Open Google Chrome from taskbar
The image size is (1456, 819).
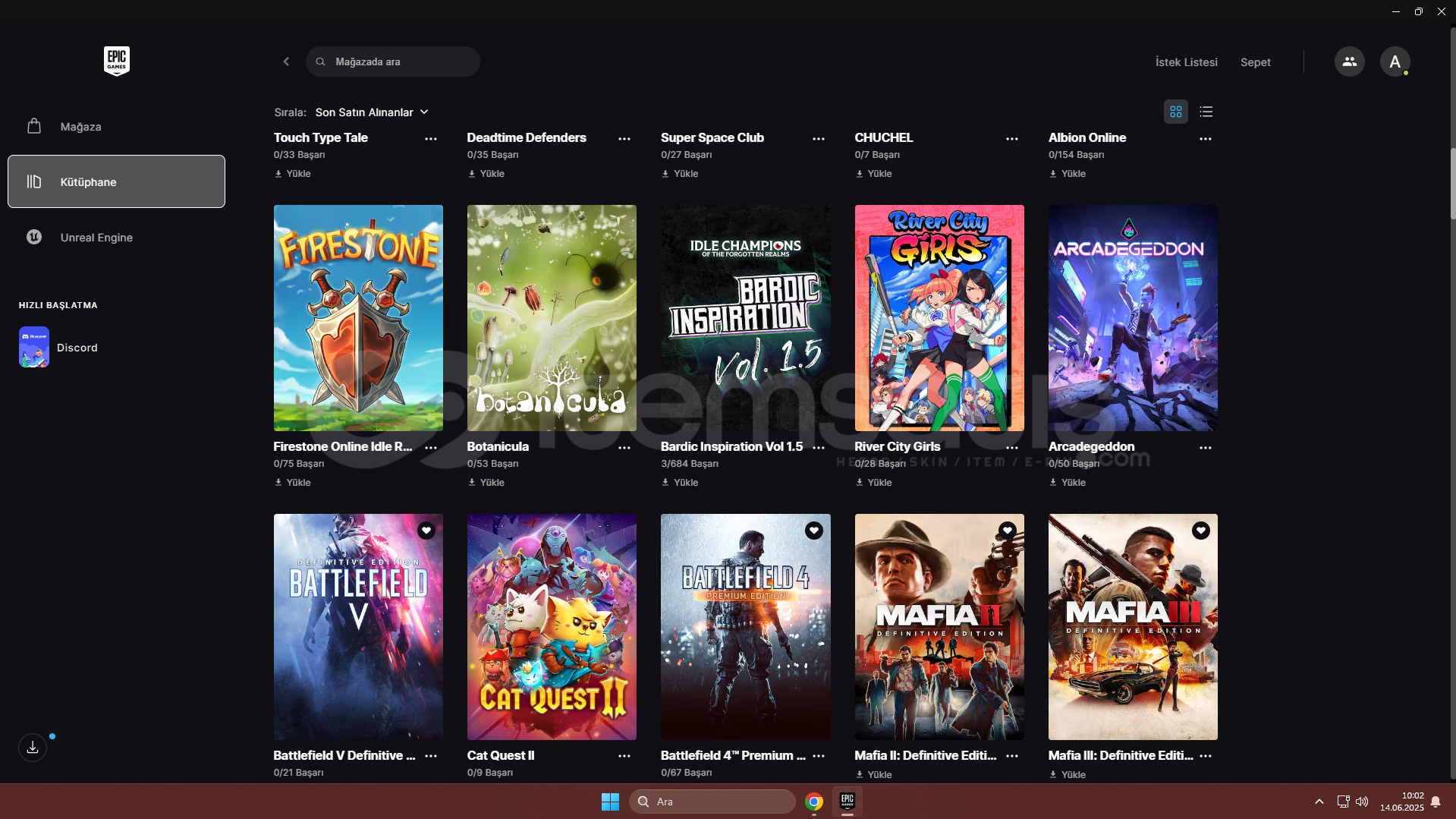pyautogui.click(x=814, y=802)
